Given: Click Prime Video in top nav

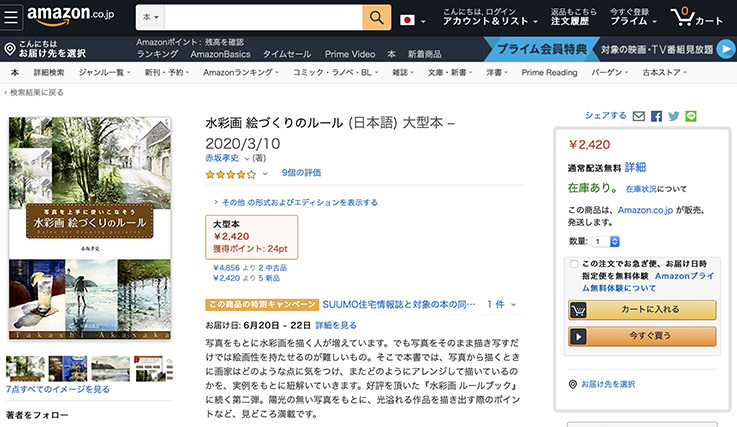Looking at the screenshot, I should (x=350, y=54).
